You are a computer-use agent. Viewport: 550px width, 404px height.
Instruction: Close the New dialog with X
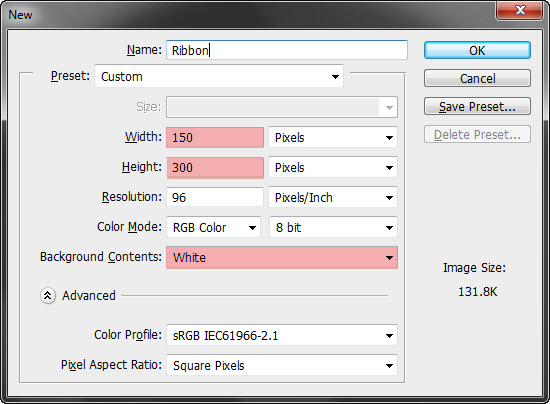[x=520, y=10]
